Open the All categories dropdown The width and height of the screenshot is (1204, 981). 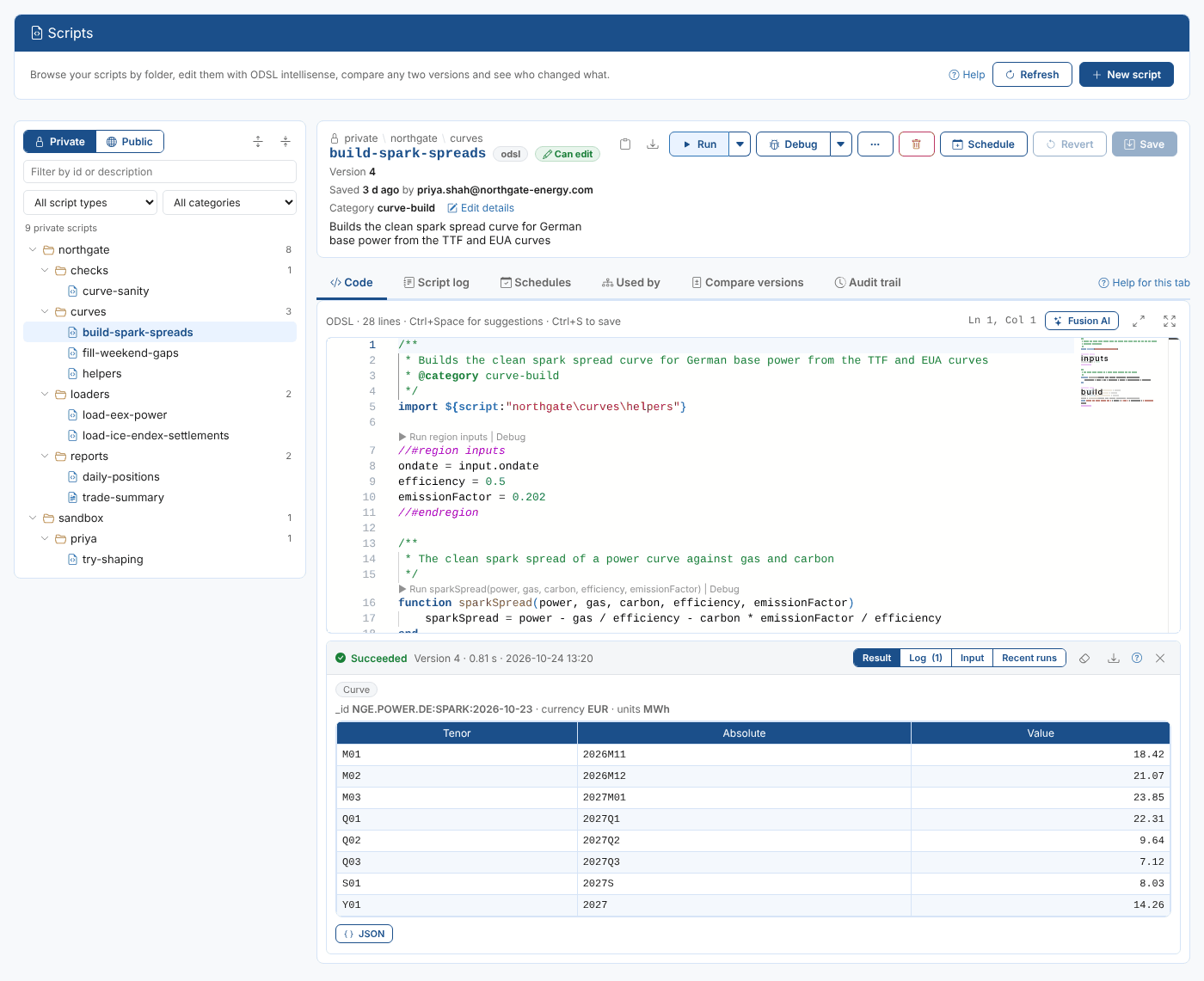[x=230, y=203]
